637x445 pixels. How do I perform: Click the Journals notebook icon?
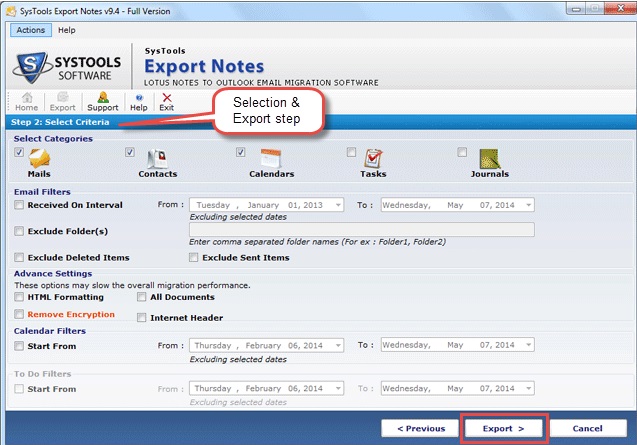pyautogui.click(x=488, y=159)
